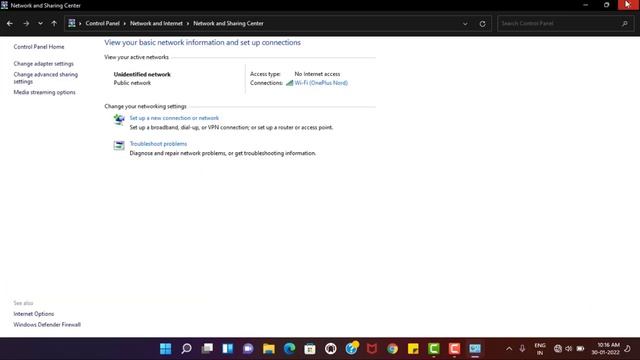Open the green Camtasia taskbar icon

[x=434, y=349]
